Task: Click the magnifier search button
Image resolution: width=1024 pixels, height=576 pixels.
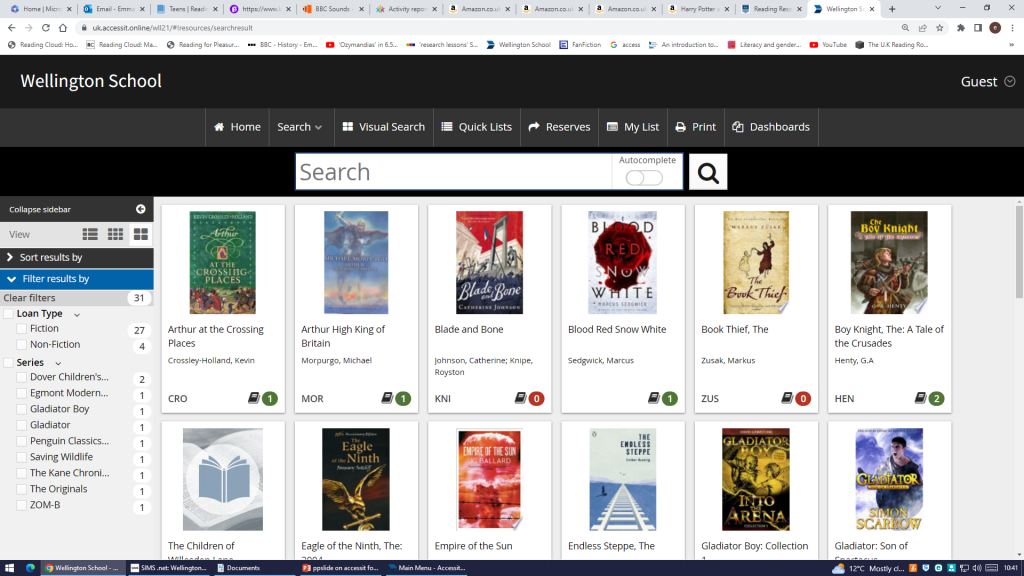Action: click(708, 172)
